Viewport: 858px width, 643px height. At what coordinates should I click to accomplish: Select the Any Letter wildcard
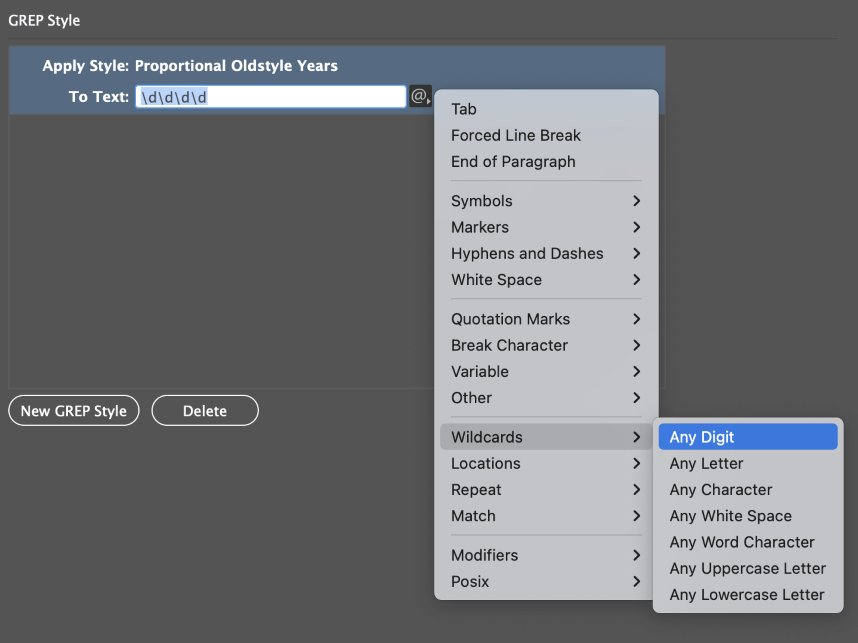click(748, 464)
